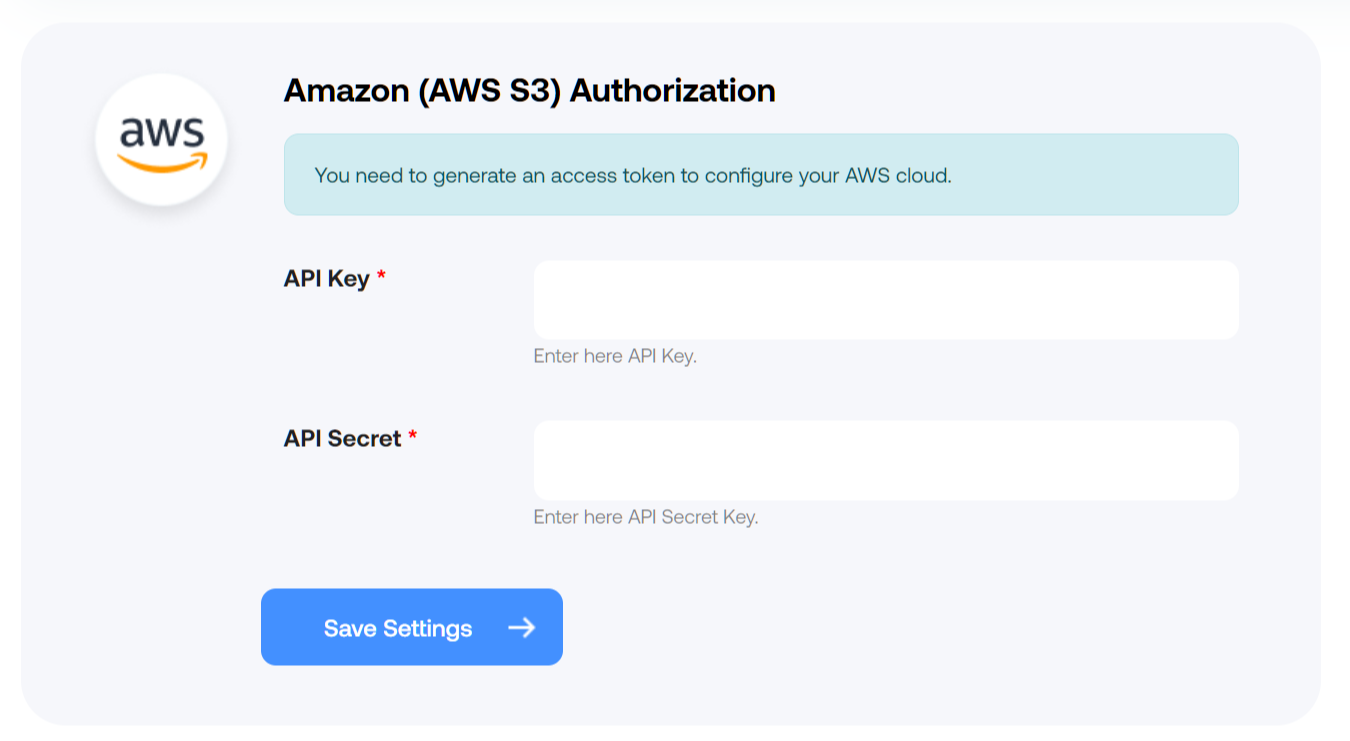Click the API Secret label
Screen dimensions: 1350x741
(x=343, y=438)
